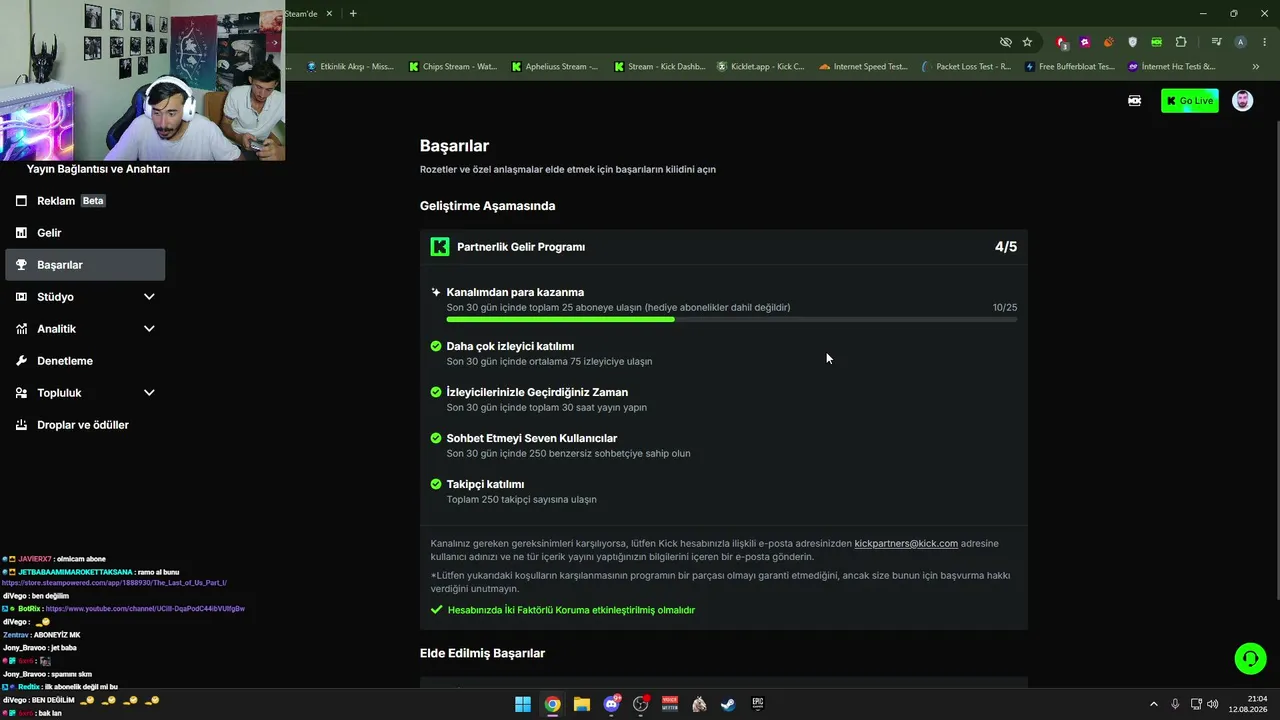1280x720 pixels.
Task: Open the Kicklet.app bookmark
Action: click(x=761, y=67)
